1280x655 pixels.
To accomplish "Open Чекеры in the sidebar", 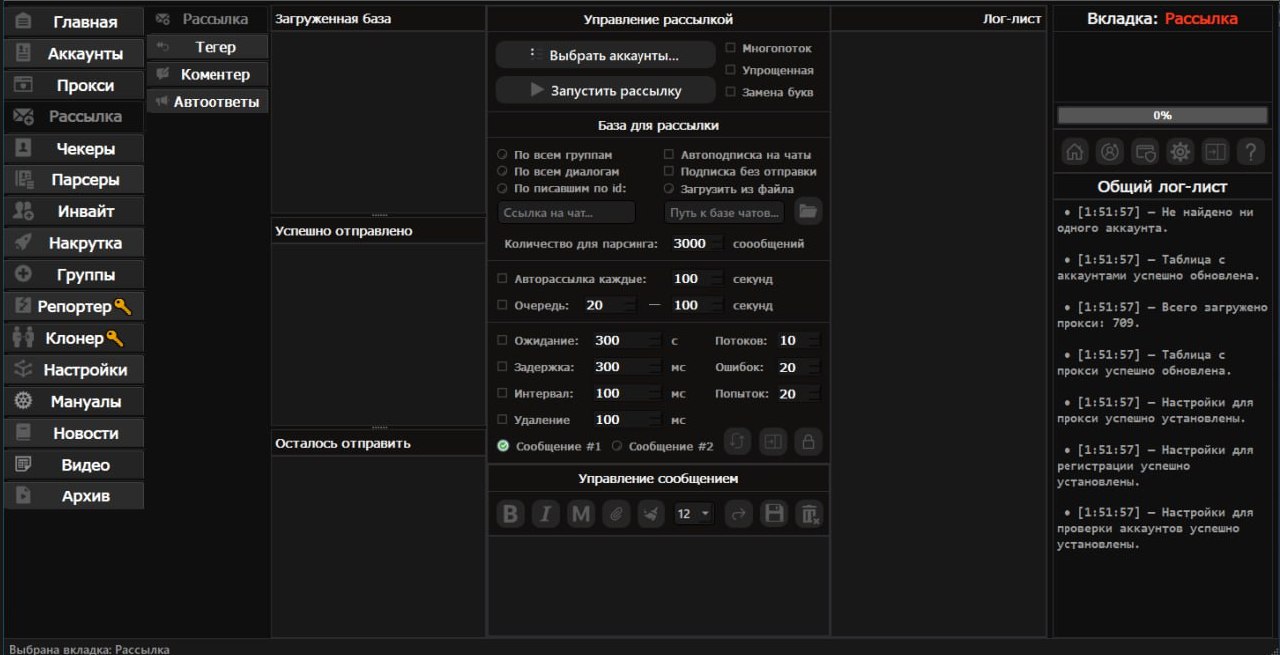I will click(74, 149).
